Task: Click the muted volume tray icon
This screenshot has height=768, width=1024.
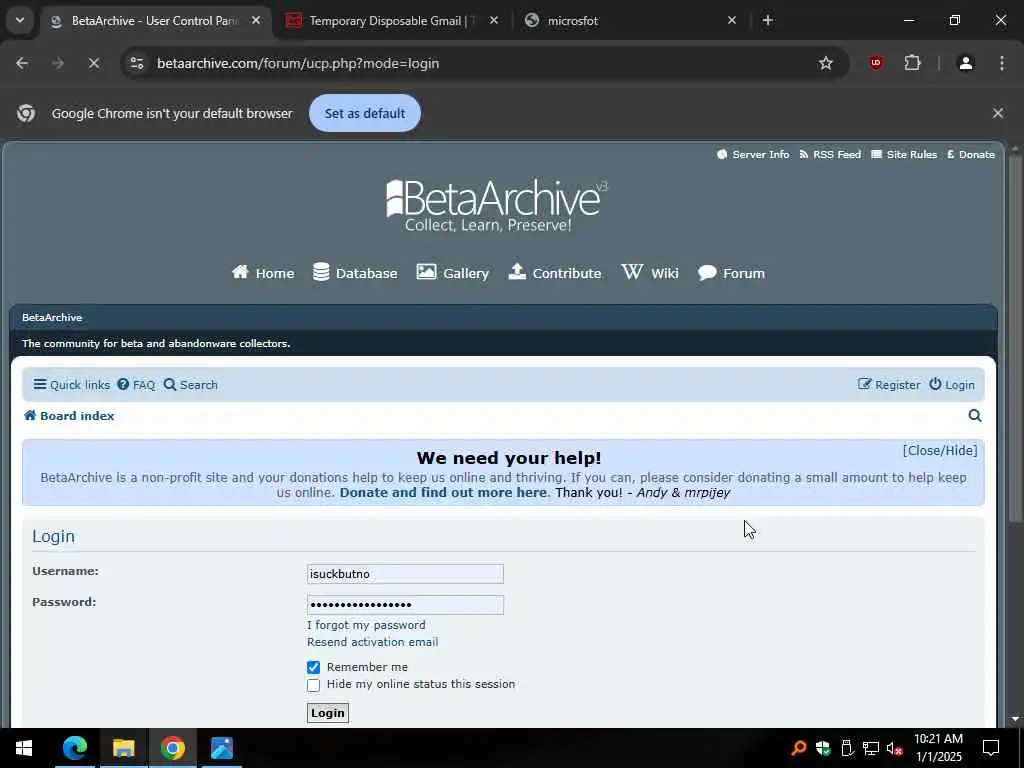Action: click(894, 748)
